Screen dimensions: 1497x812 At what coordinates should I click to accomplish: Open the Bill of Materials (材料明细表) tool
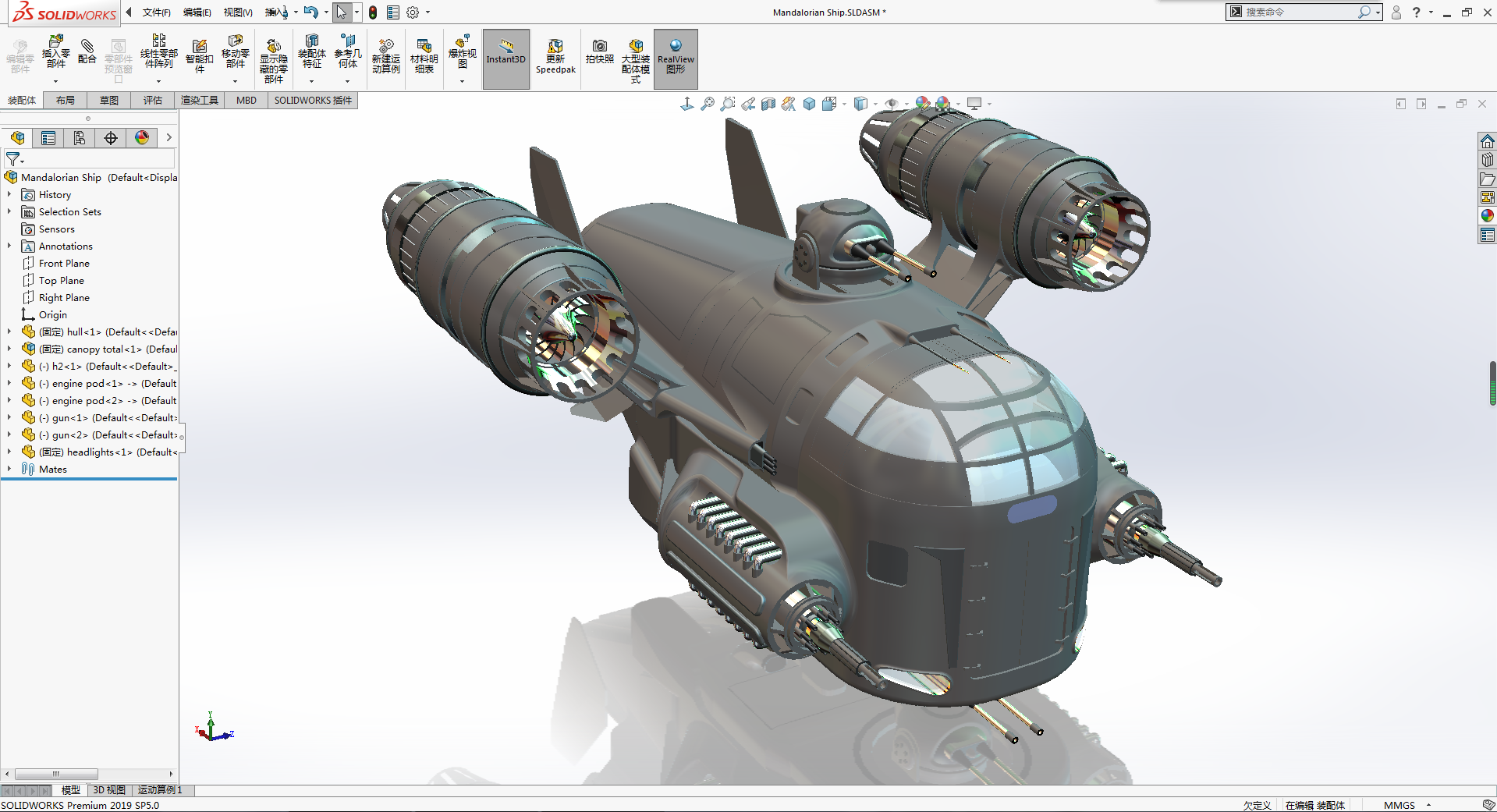424,56
